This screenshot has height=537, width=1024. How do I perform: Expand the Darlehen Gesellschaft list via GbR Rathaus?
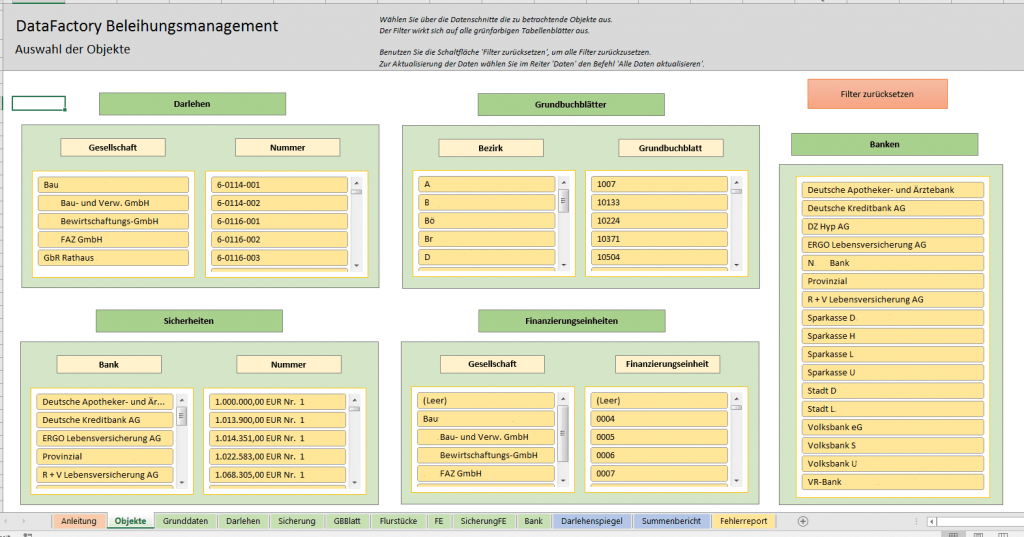coord(113,258)
